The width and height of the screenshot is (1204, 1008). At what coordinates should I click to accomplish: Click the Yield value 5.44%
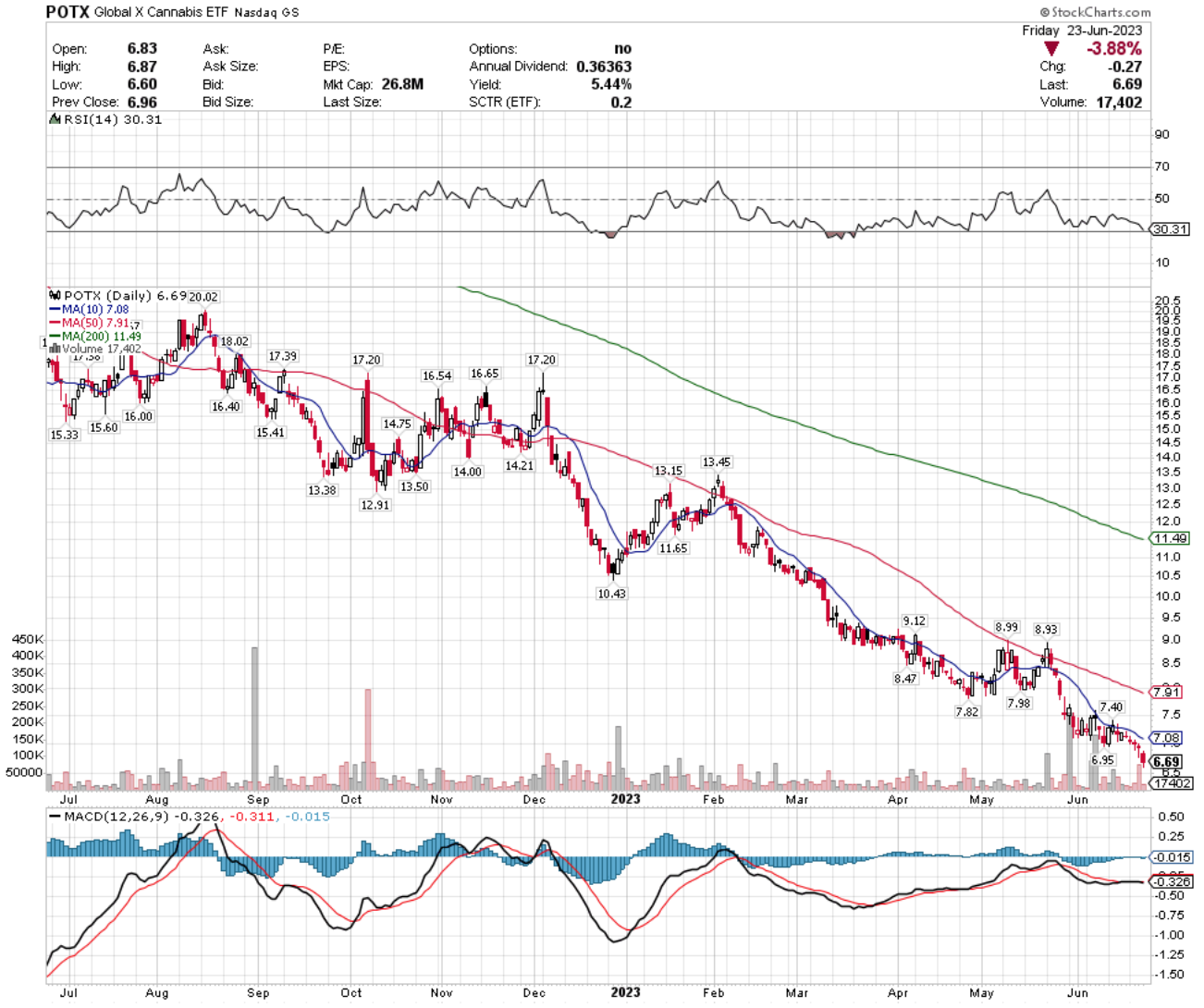[611, 84]
